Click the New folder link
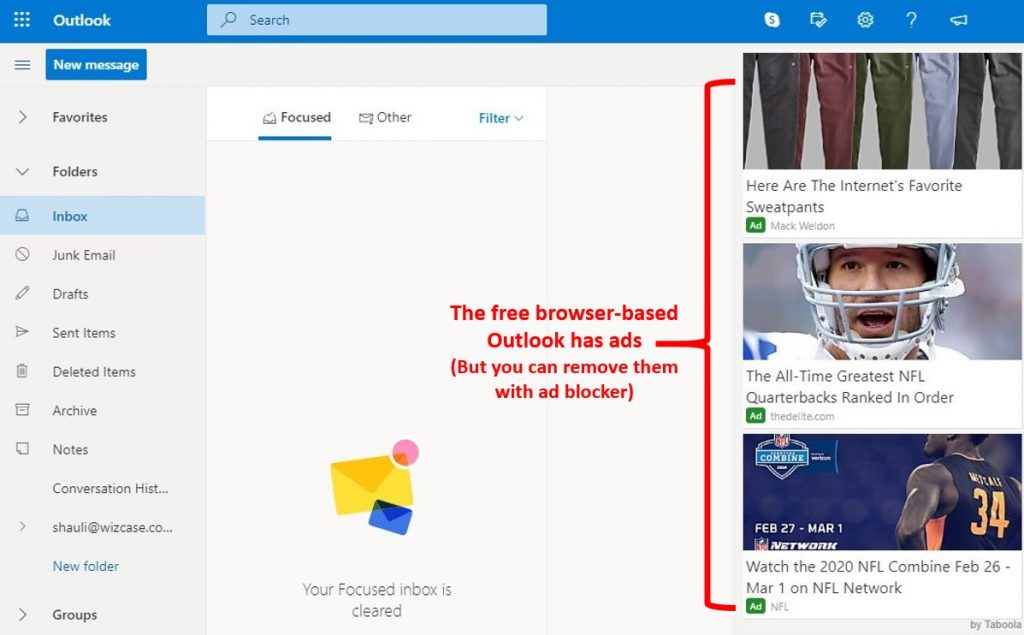The height and width of the screenshot is (635, 1024). [x=86, y=566]
